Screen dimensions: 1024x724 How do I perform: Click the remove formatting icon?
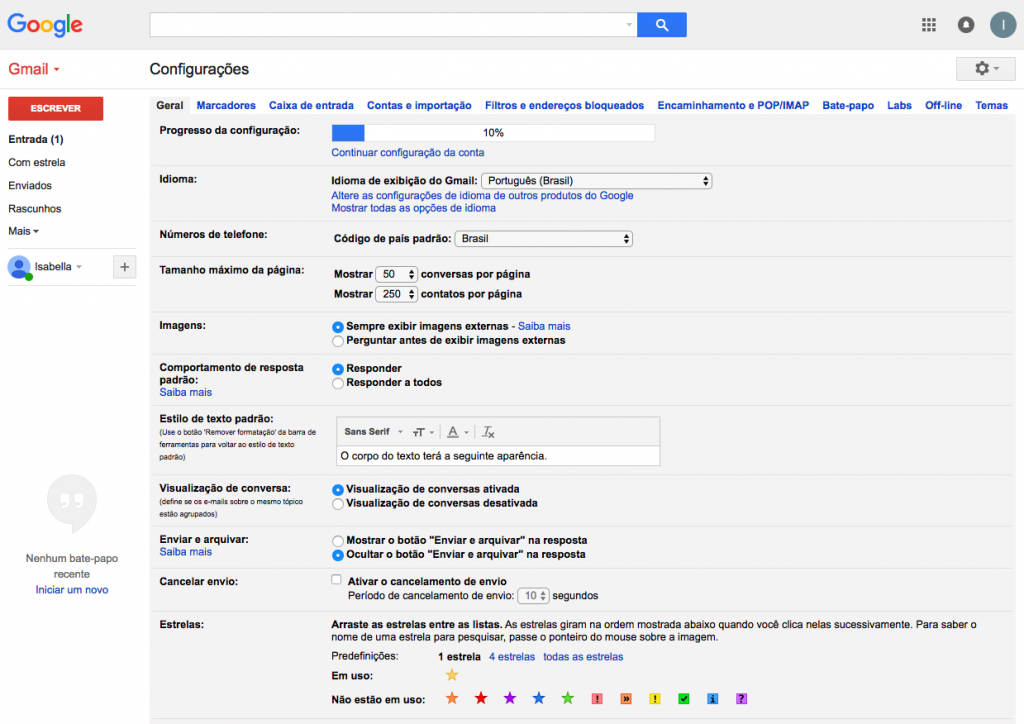point(488,432)
